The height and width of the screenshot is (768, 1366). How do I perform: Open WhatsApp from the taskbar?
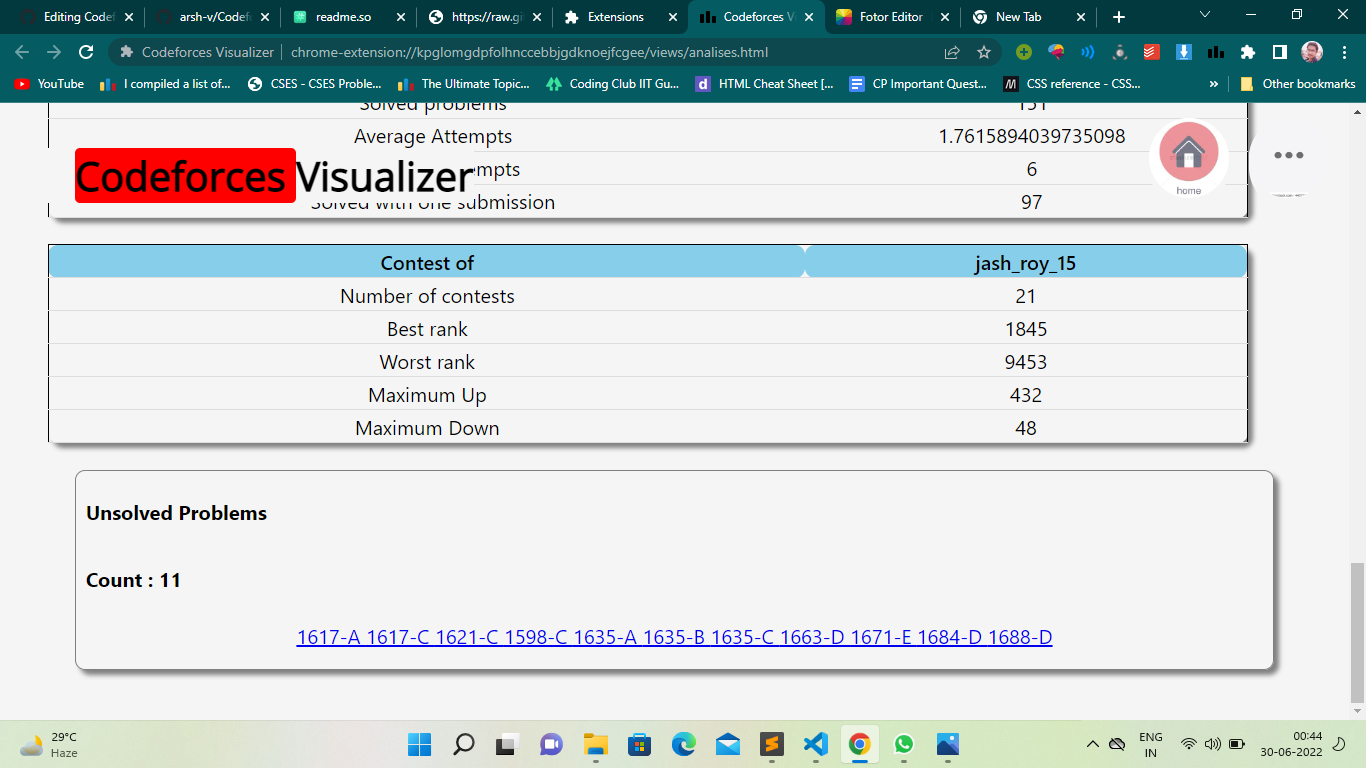905,745
